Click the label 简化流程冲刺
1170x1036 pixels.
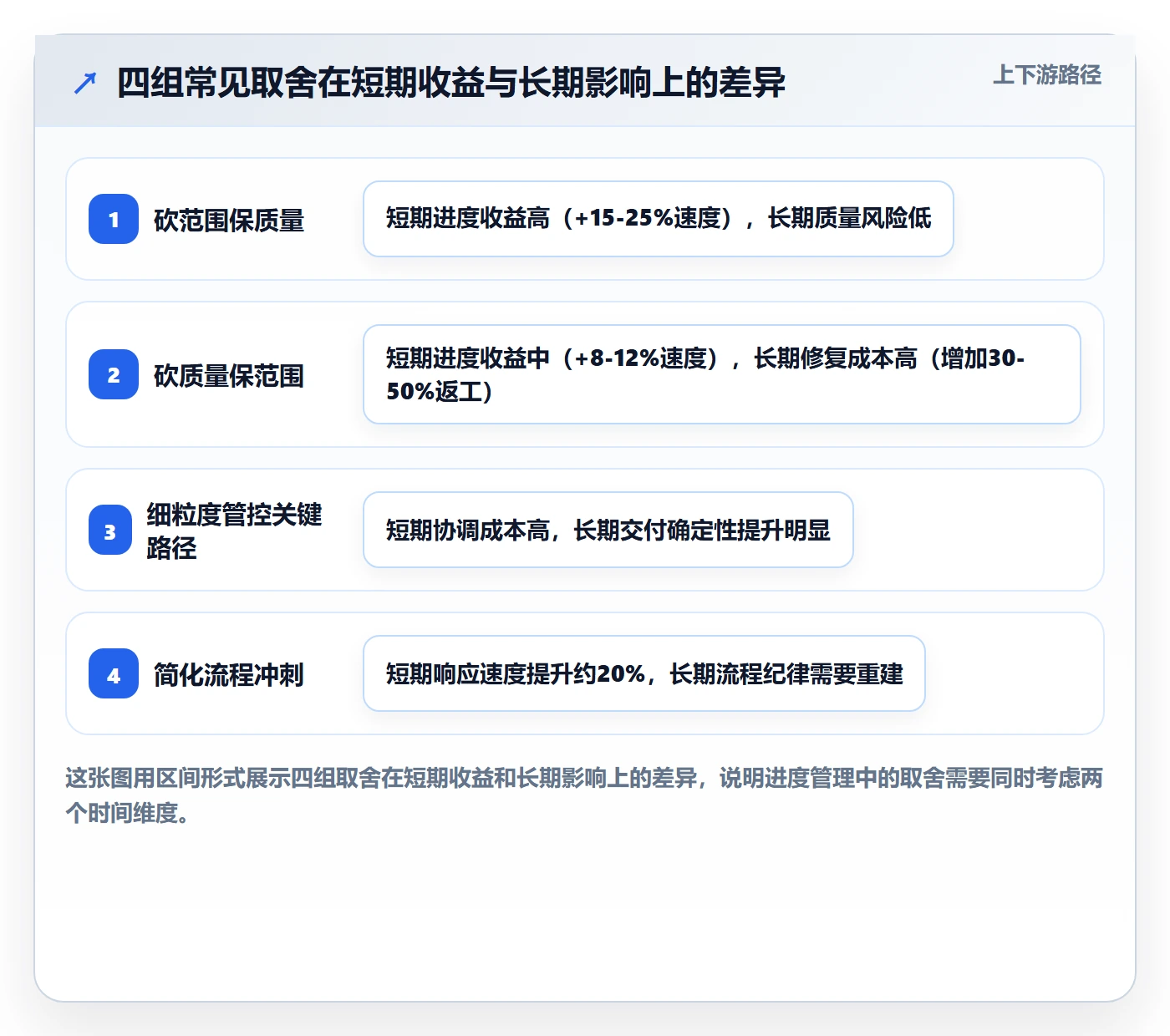click(229, 674)
